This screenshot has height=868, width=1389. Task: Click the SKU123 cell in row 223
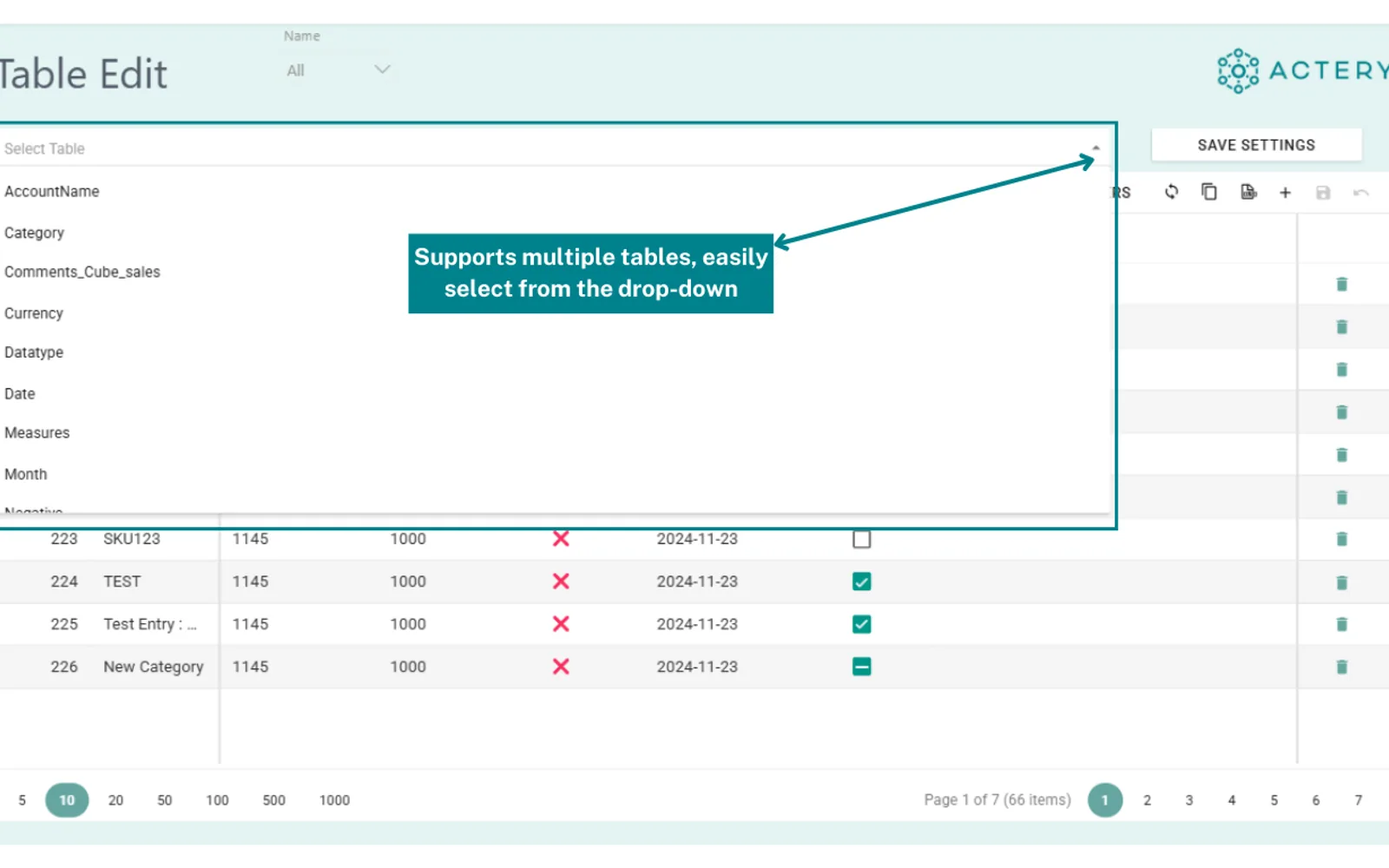[132, 539]
